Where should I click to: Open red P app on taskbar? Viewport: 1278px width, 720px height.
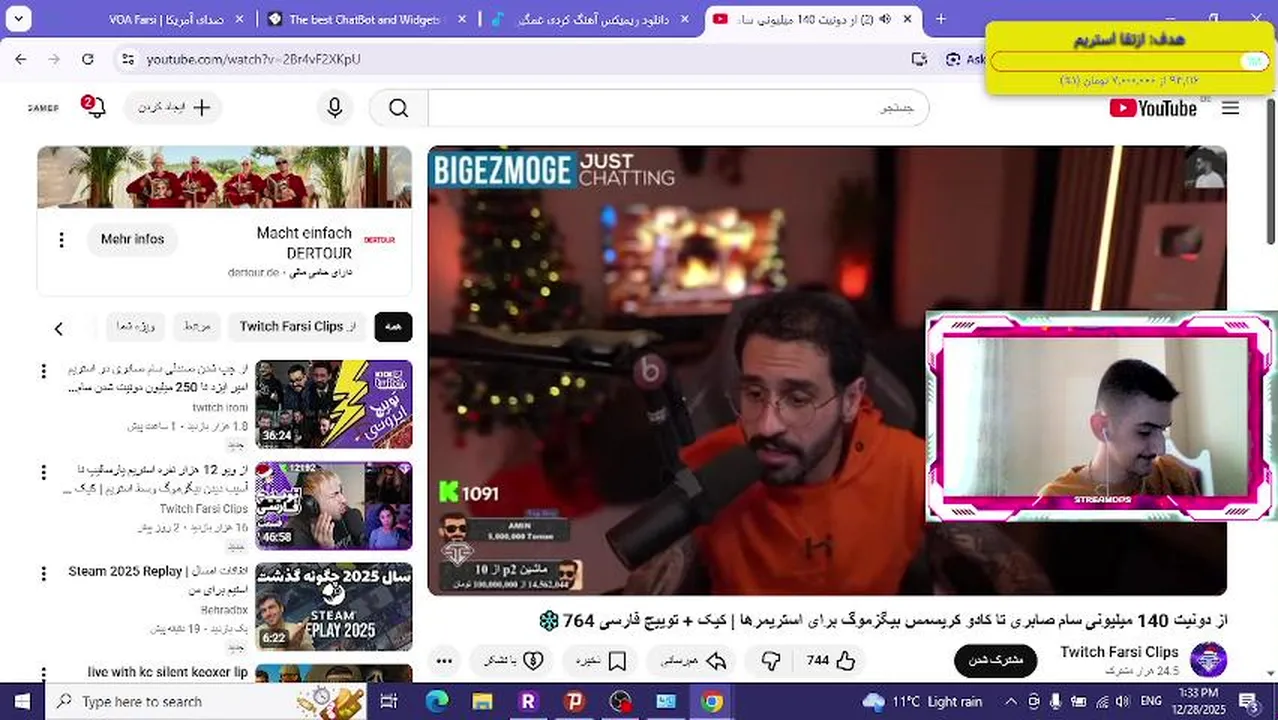(x=574, y=701)
